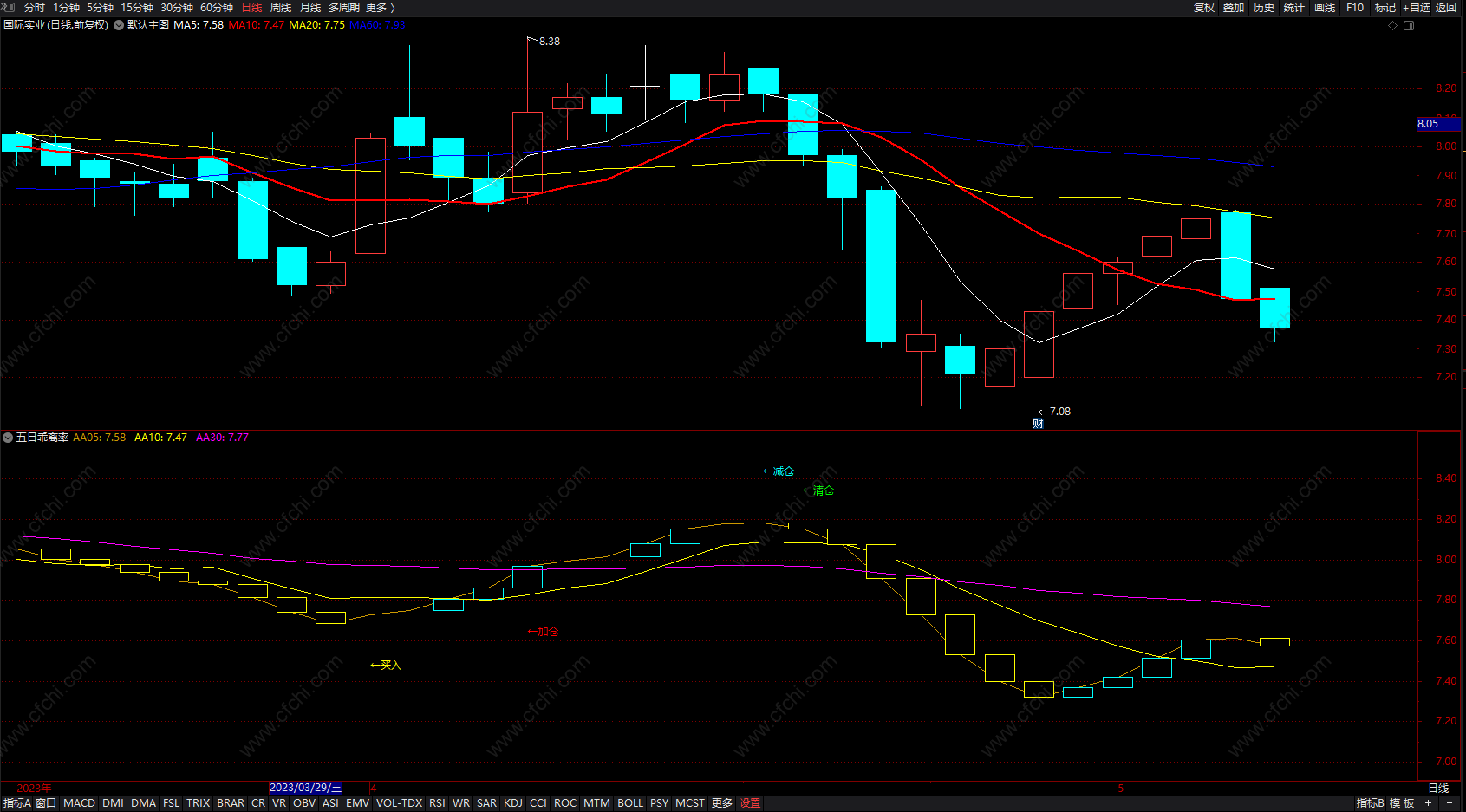Viewport: 1466px width, 812px height.
Task: Click 返回 to go back
Action: [1446, 7]
